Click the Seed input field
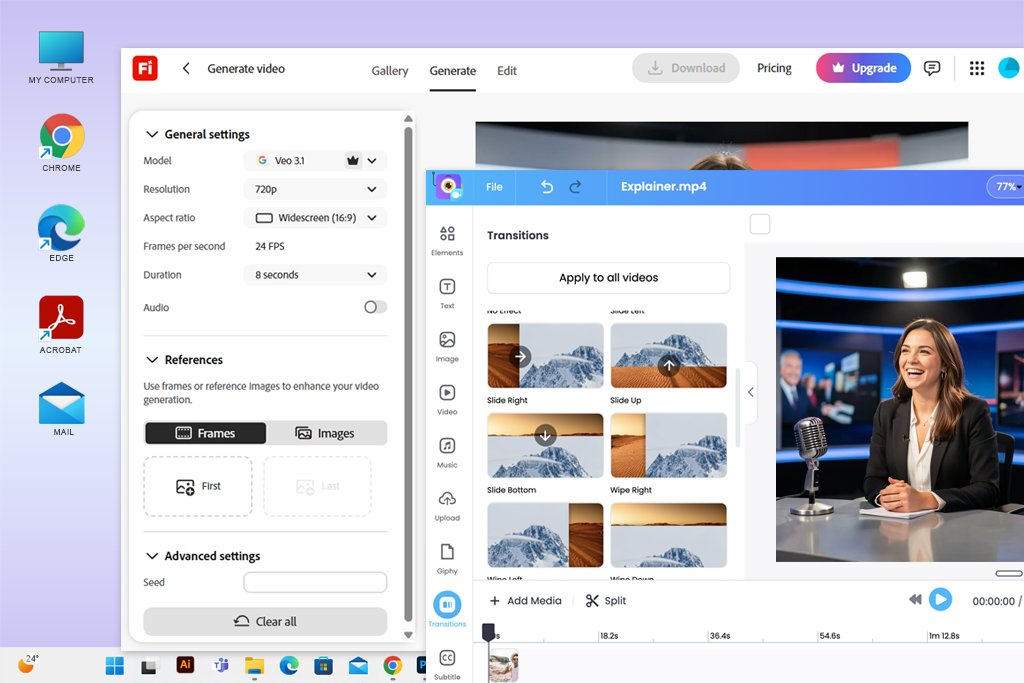Viewport: 1024px width, 683px height. click(315, 582)
